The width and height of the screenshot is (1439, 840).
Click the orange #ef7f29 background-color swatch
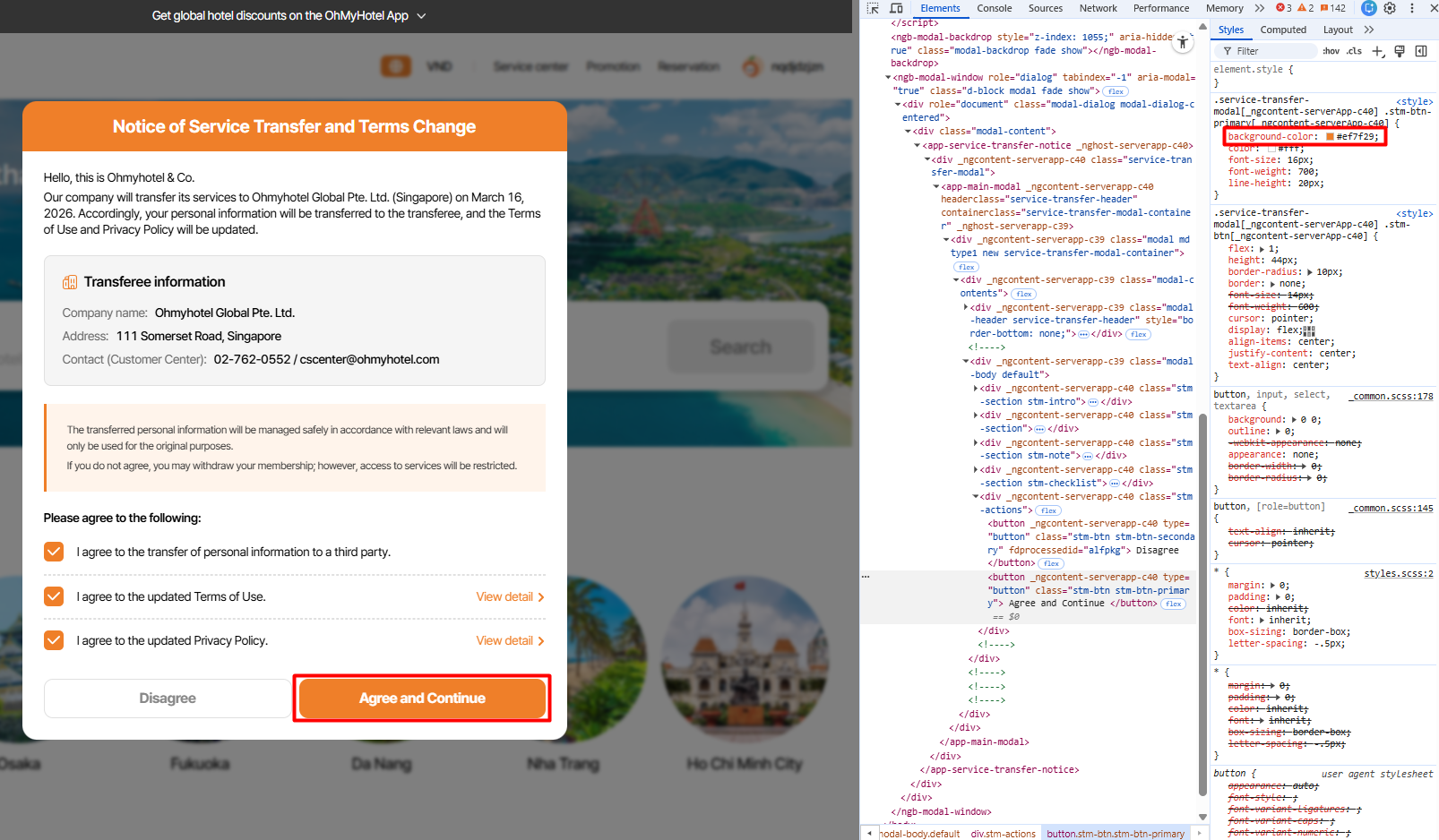tap(1330, 137)
